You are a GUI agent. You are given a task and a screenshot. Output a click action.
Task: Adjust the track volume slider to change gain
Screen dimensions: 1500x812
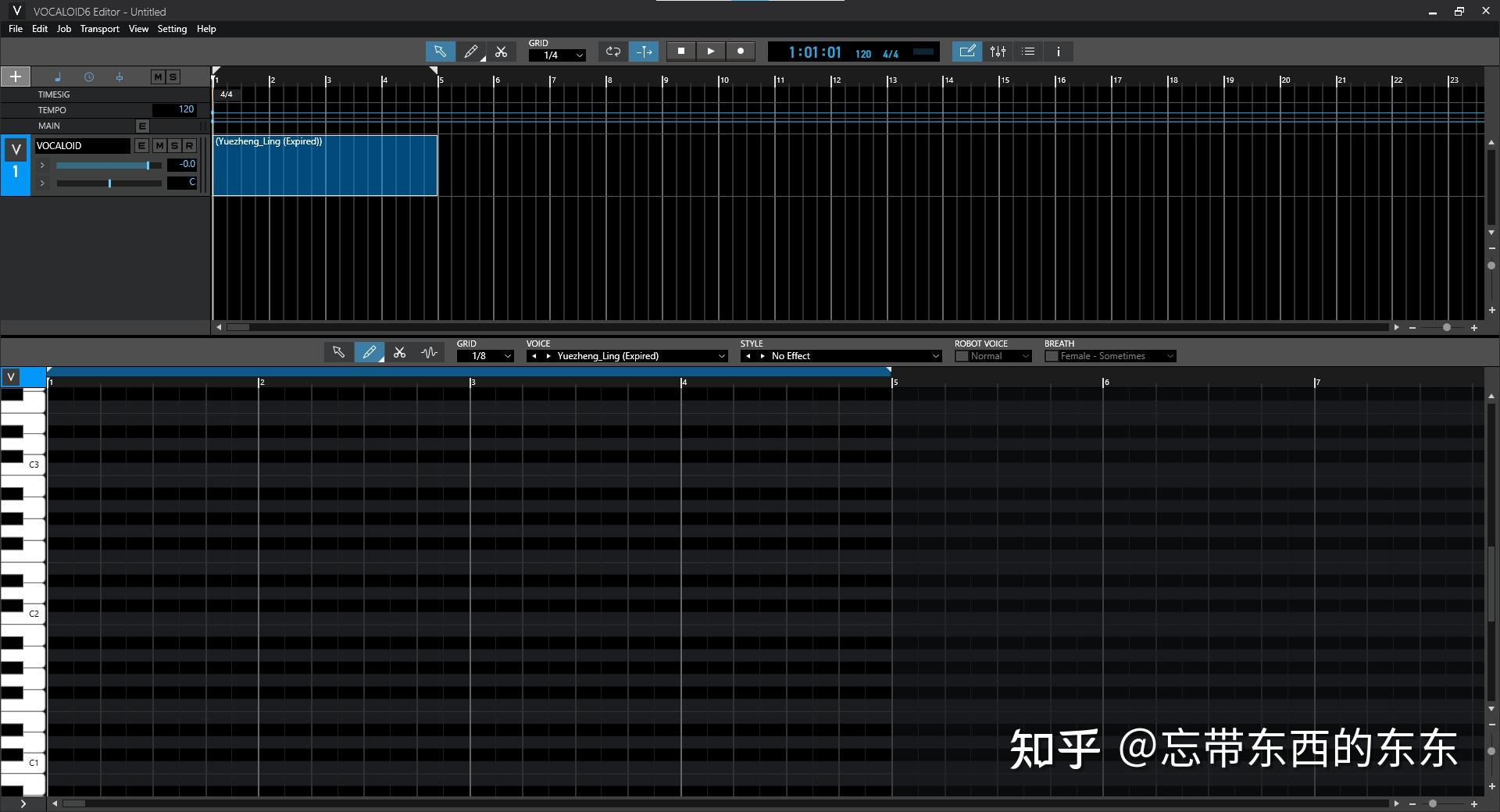[148, 165]
